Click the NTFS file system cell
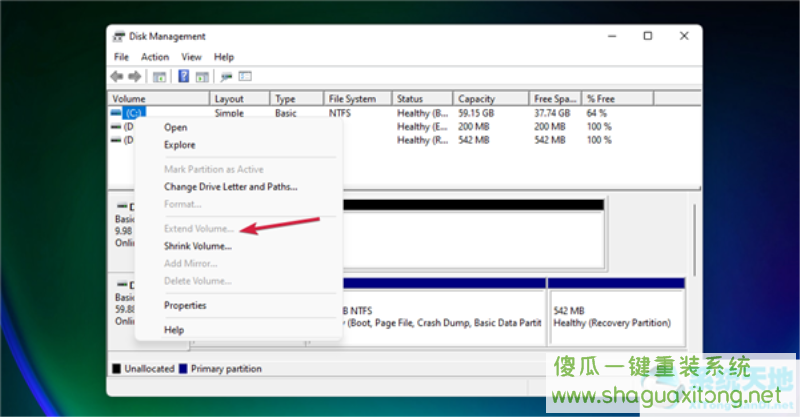 click(x=340, y=113)
